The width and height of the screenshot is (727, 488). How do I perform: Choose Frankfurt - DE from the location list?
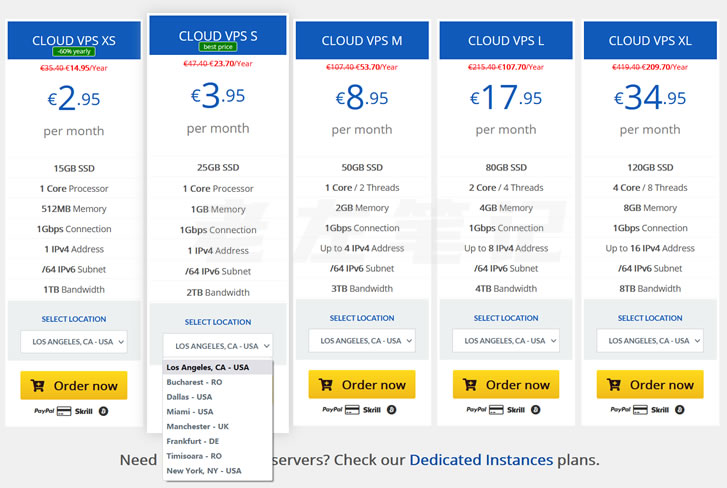(x=195, y=440)
